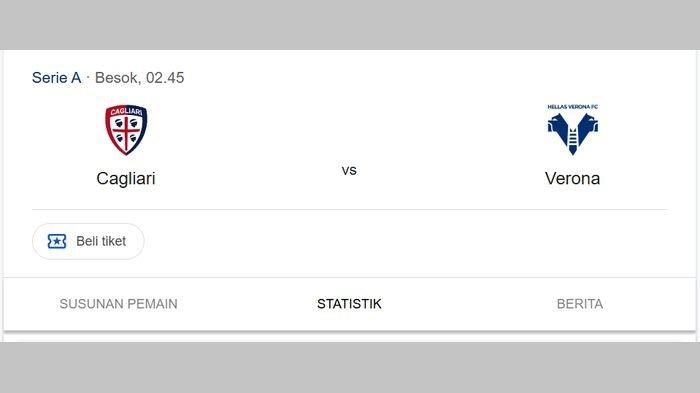Click the 02.45 kick-off time

coord(165,78)
